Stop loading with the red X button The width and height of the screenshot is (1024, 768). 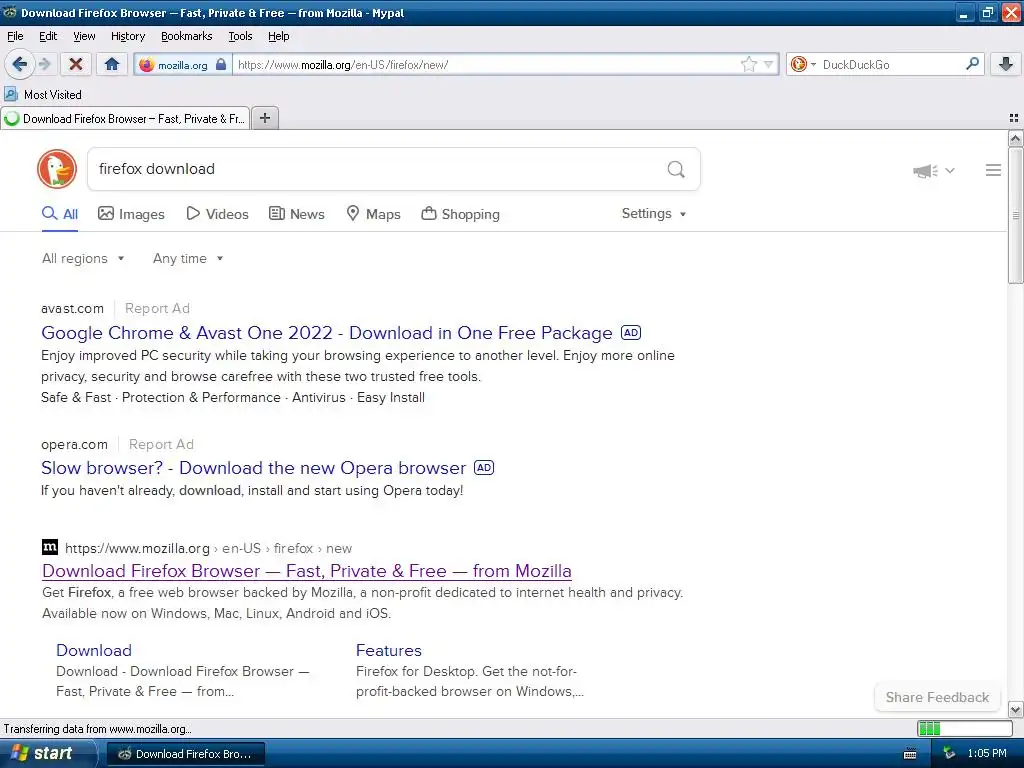[x=76, y=64]
